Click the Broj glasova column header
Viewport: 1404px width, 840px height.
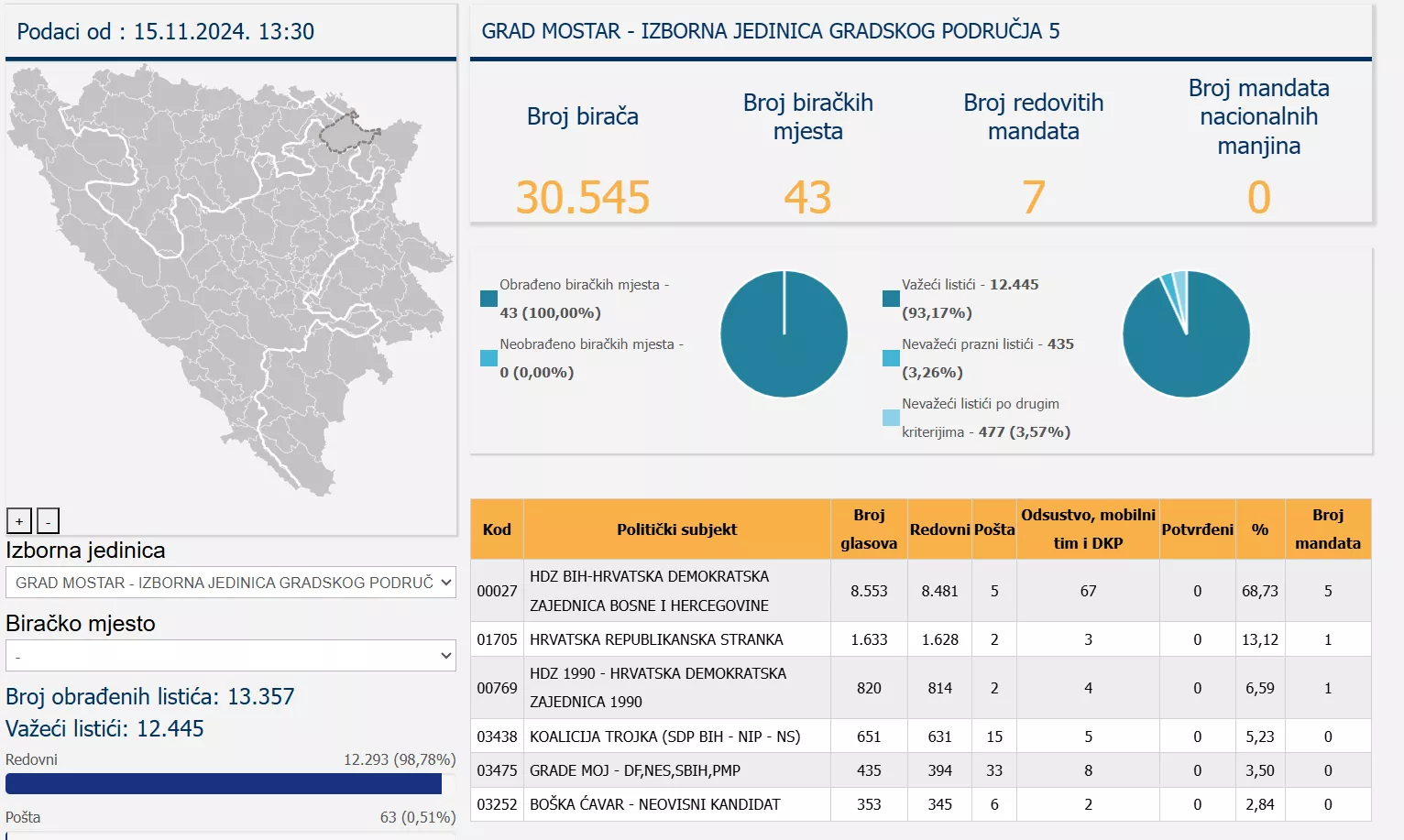[x=868, y=529]
